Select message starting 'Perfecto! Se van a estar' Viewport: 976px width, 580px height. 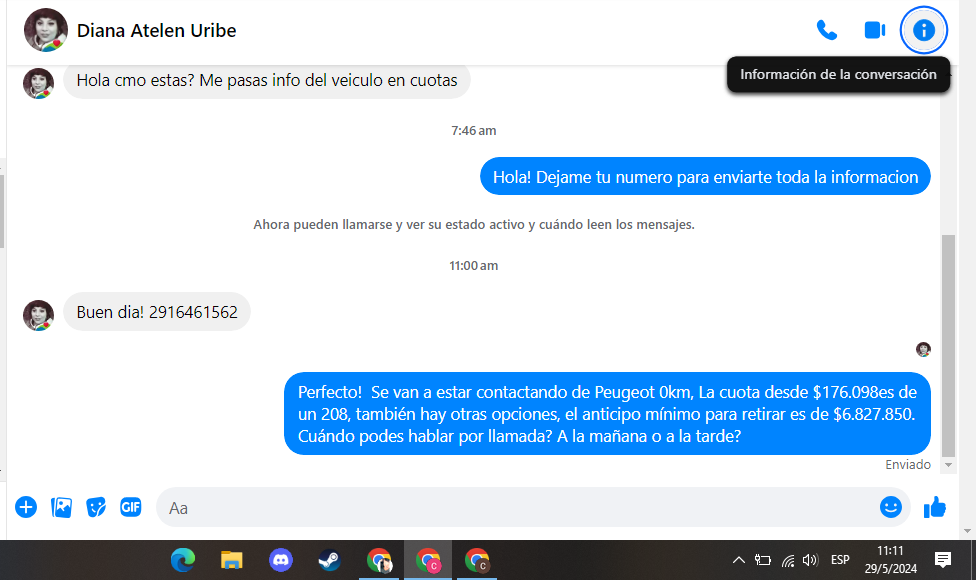tap(607, 414)
